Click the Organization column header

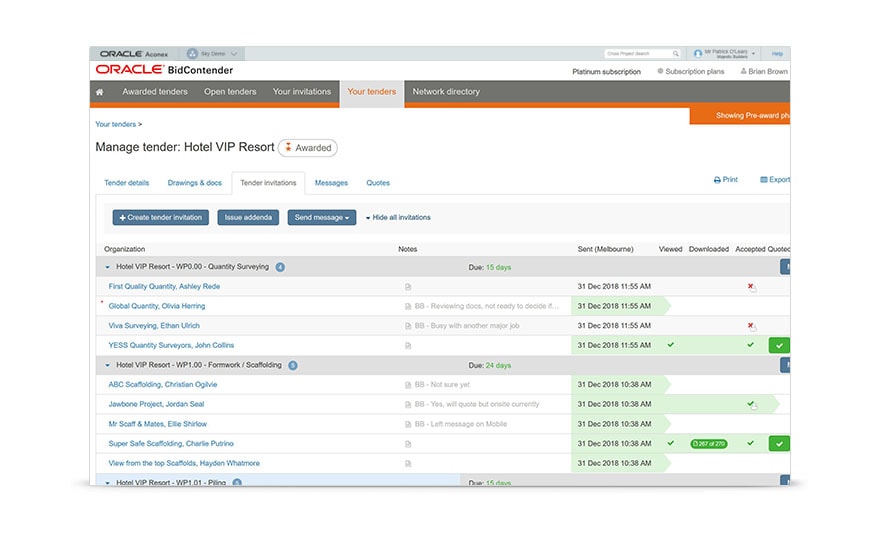125,249
